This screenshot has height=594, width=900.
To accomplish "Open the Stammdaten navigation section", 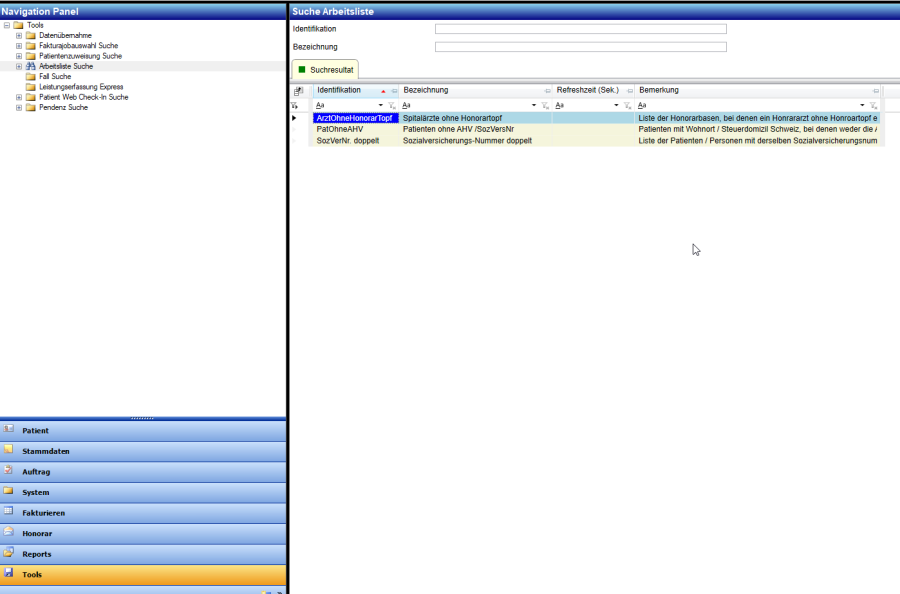I will [x=143, y=451].
